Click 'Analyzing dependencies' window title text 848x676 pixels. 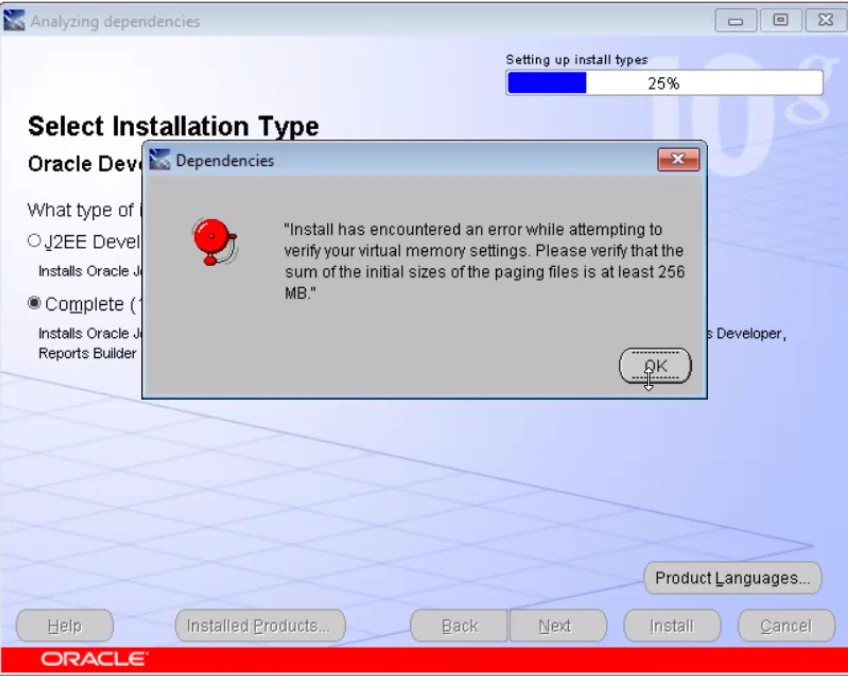click(115, 22)
